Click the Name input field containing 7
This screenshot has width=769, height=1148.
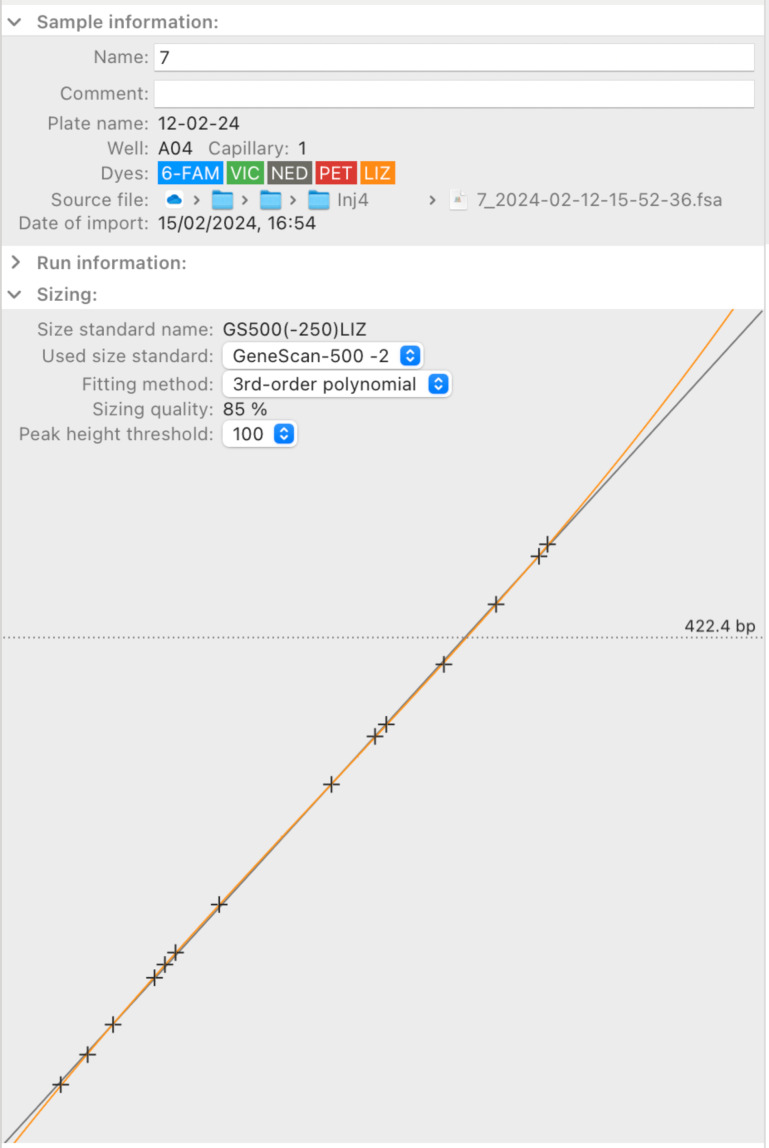click(x=453, y=57)
